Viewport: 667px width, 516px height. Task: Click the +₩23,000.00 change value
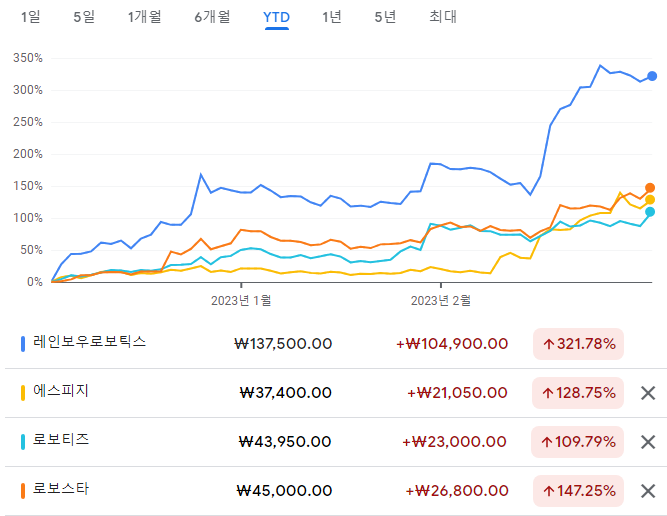coord(454,442)
